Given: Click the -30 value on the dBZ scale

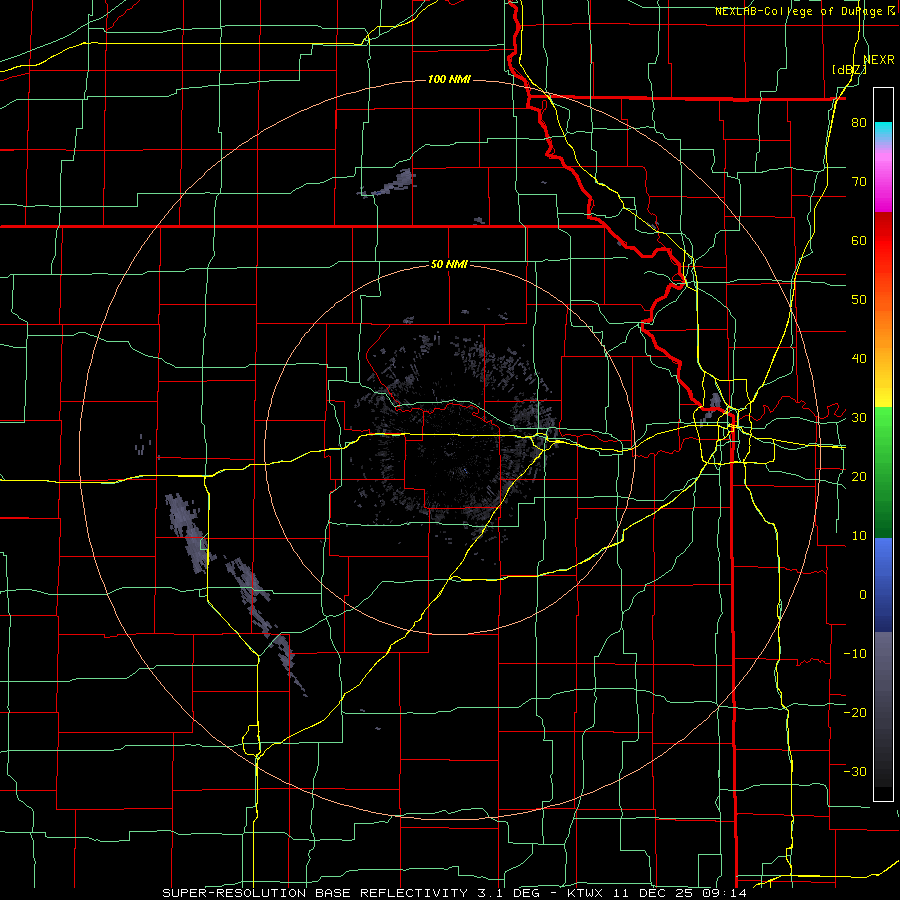Looking at the screenshot, I should (855, 771).
